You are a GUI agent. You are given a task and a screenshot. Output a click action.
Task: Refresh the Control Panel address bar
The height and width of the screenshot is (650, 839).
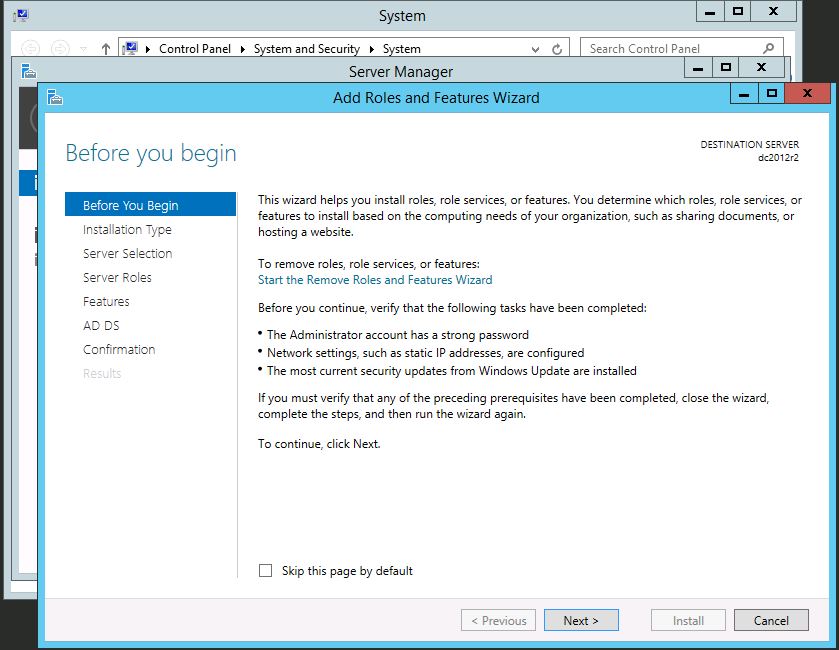(557, 49)
